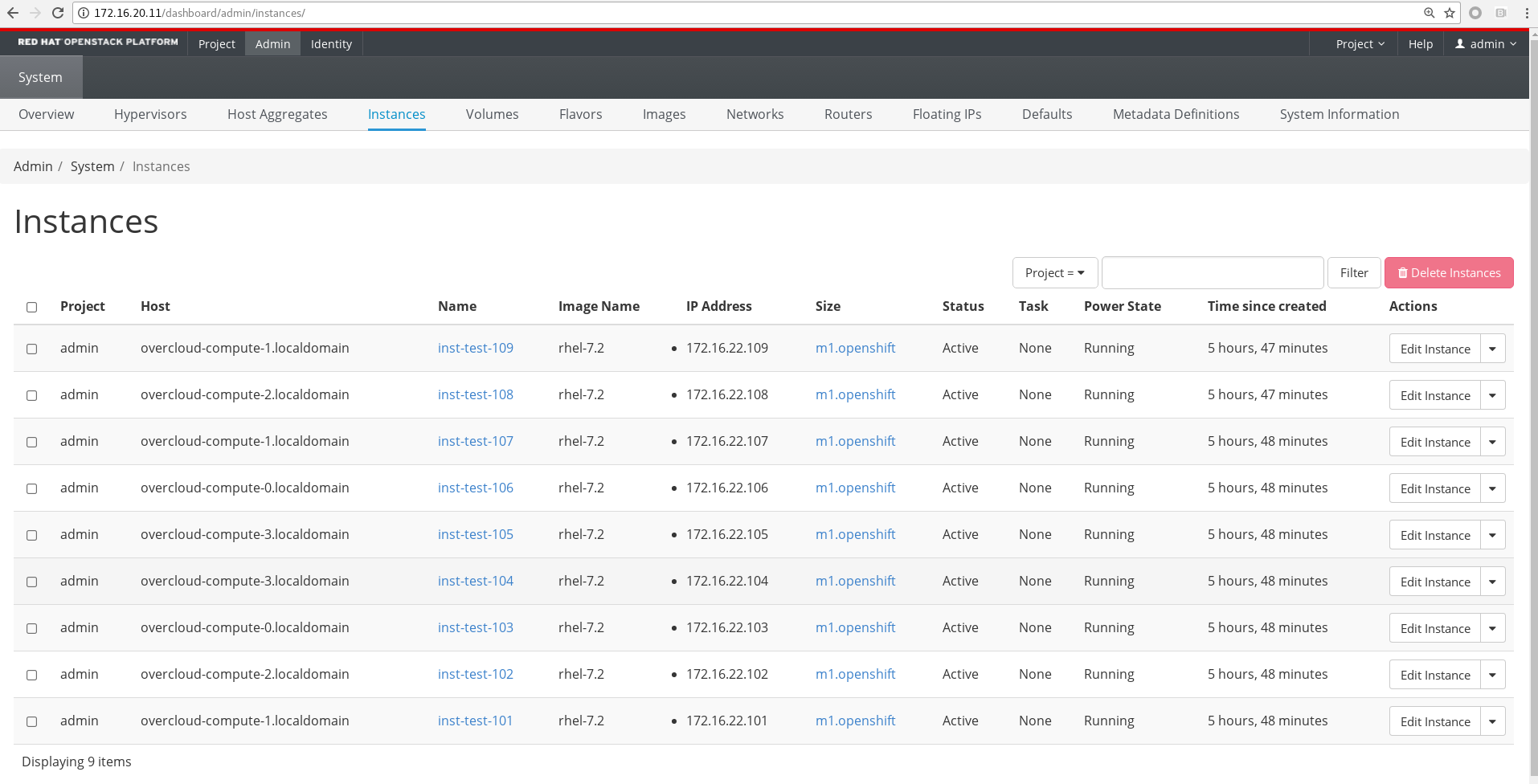
Task: Select the System panel tab
Action: (x=40, y=77)
